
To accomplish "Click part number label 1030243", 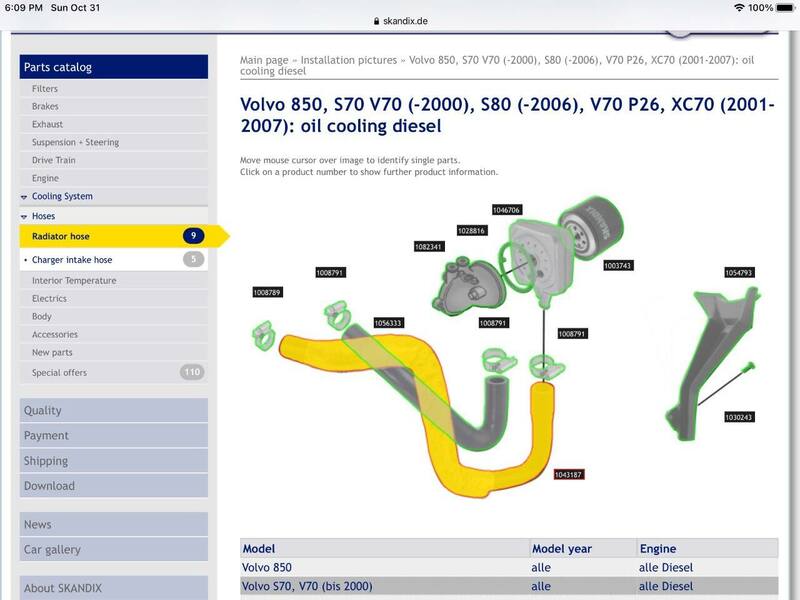I will (x=739, y=417).
